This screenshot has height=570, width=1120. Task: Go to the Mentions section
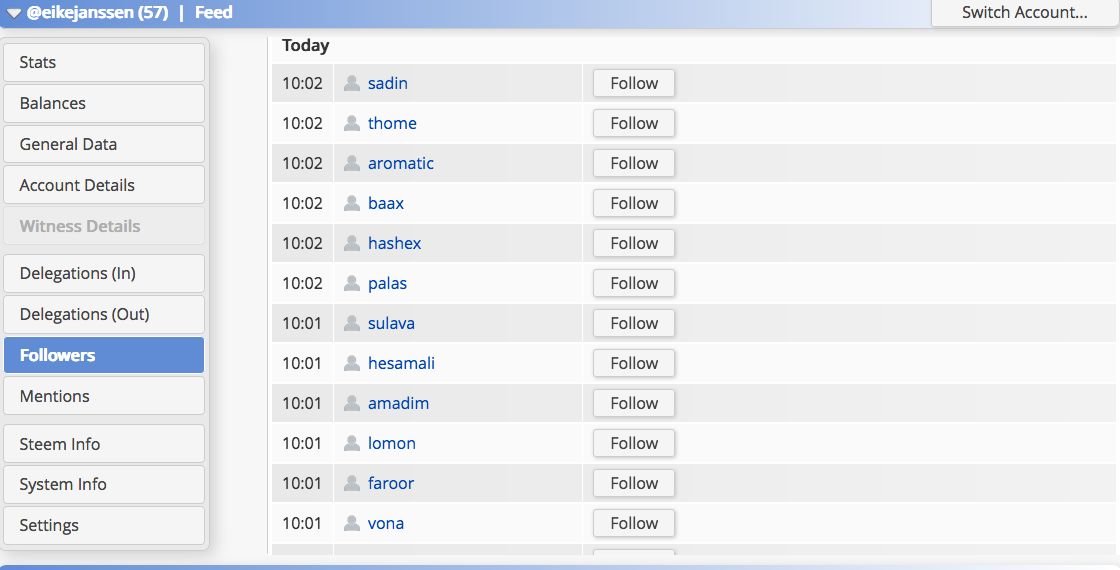tap(104, 396)
